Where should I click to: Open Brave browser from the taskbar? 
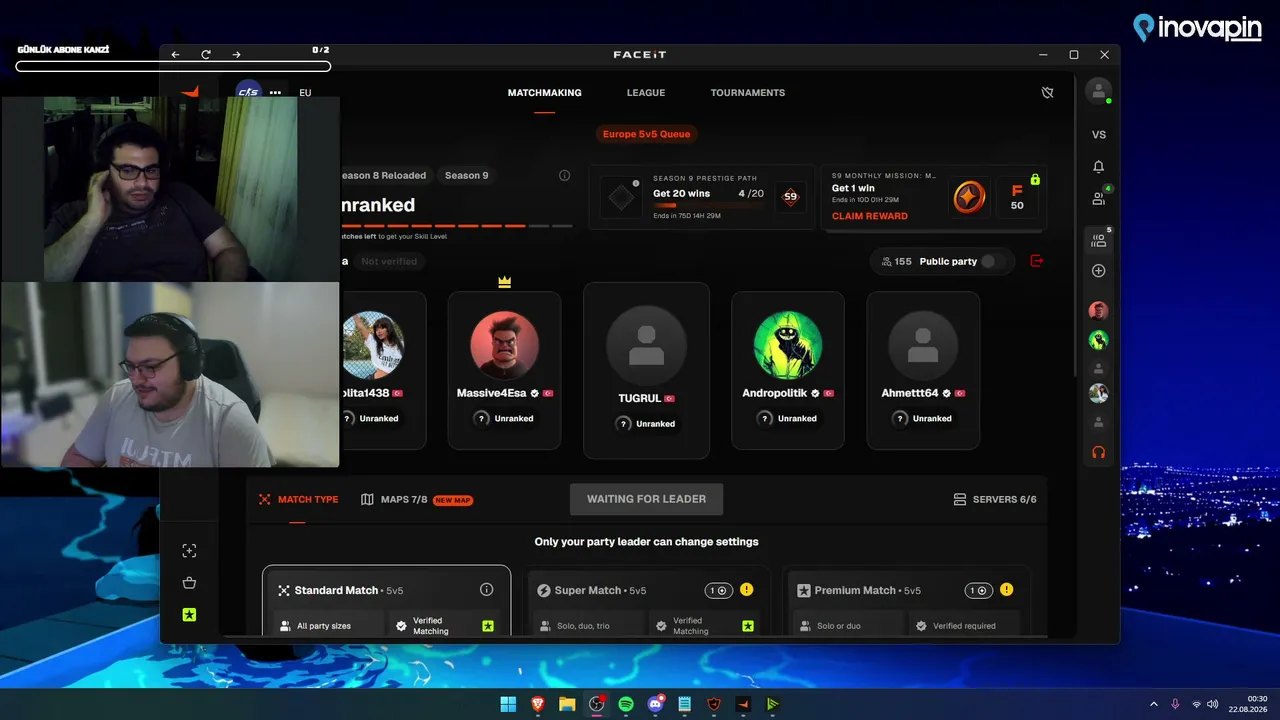click(538, 704)
